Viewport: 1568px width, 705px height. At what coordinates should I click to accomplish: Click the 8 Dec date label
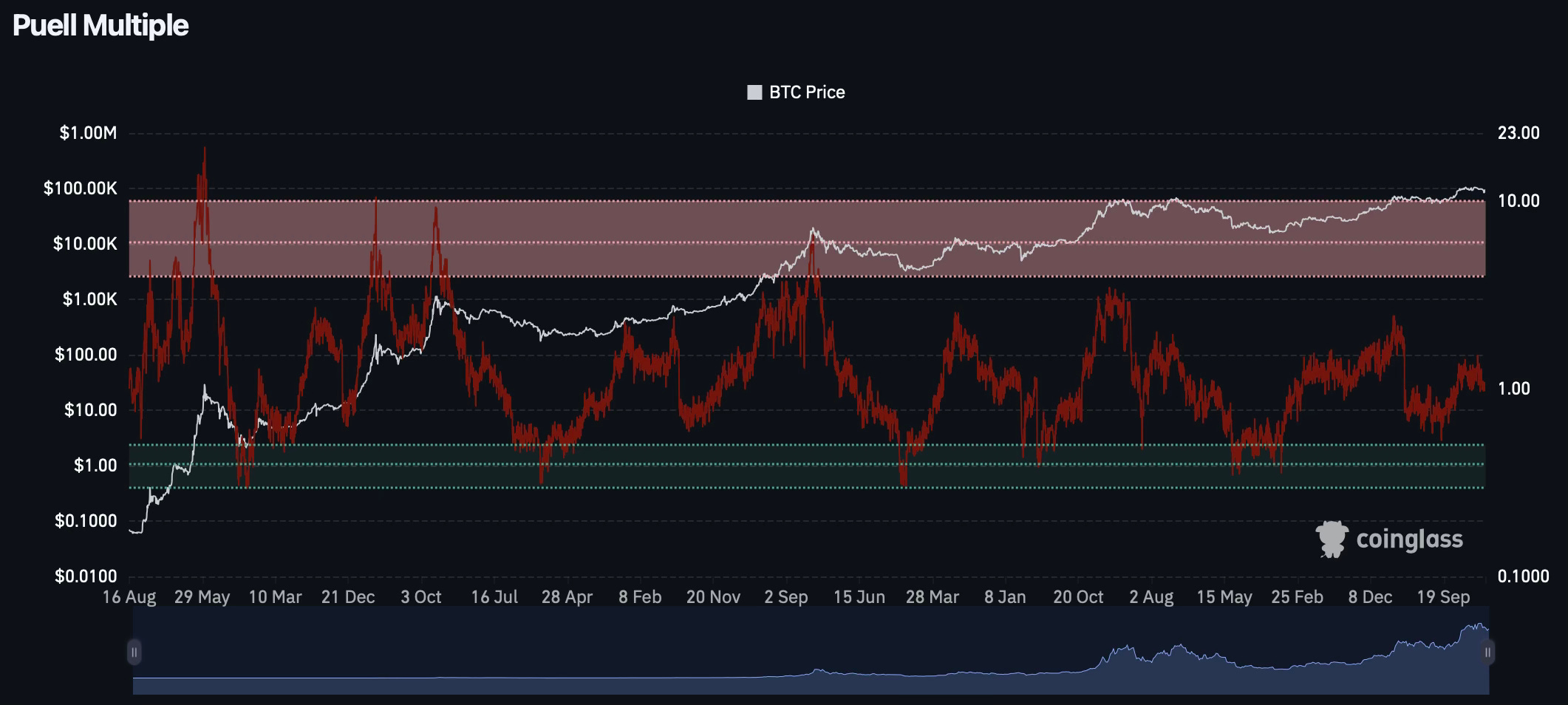1370,597
